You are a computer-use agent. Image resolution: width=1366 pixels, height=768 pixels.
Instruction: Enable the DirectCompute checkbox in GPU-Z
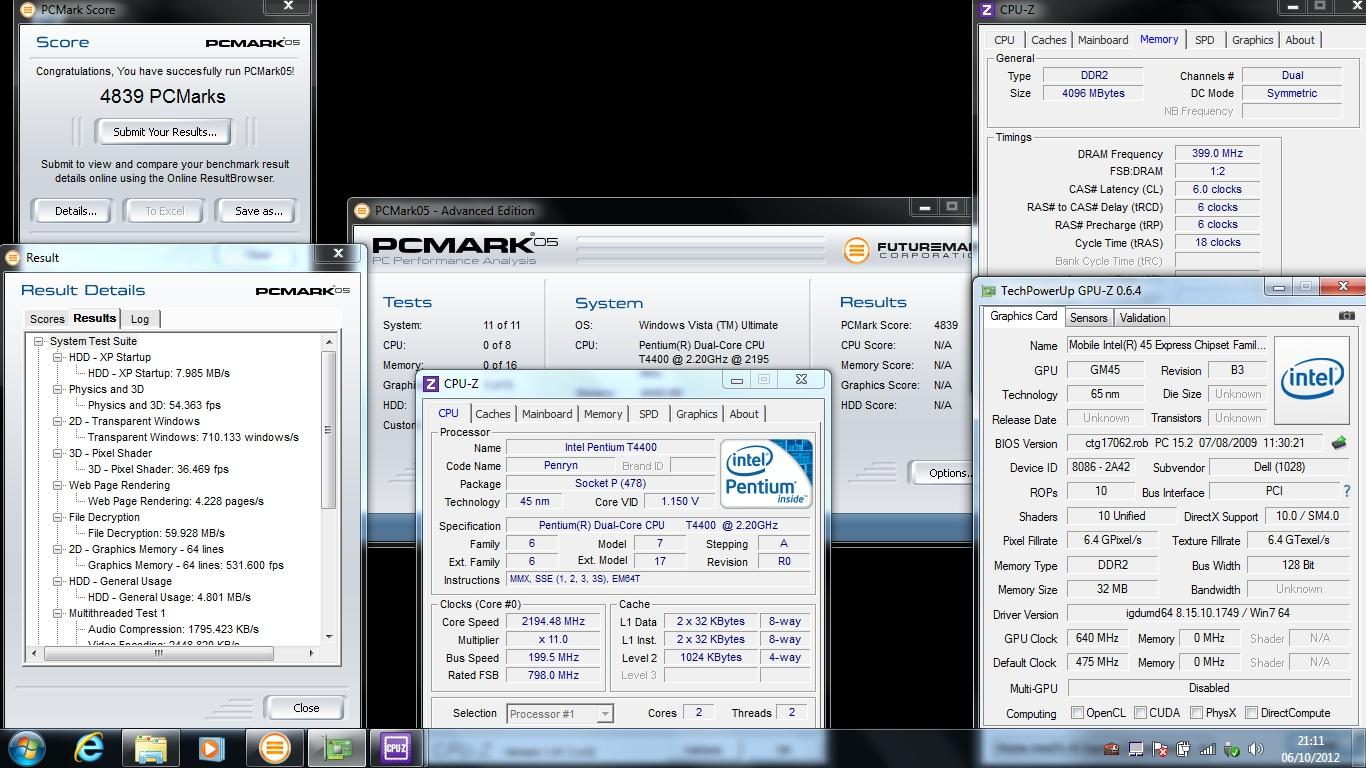click(1252, 713)
